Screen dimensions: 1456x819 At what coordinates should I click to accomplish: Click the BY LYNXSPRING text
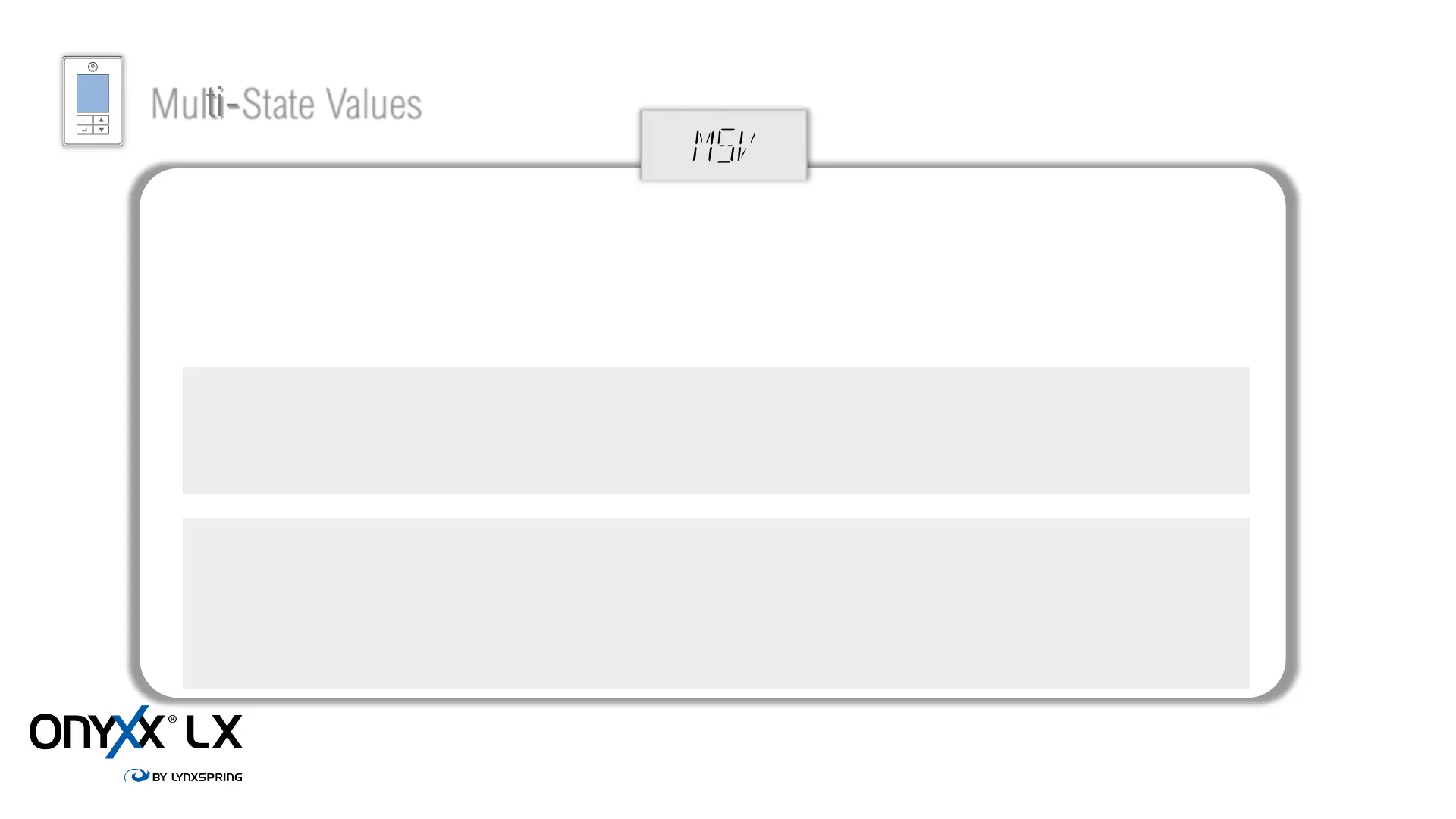pos(197,777)
